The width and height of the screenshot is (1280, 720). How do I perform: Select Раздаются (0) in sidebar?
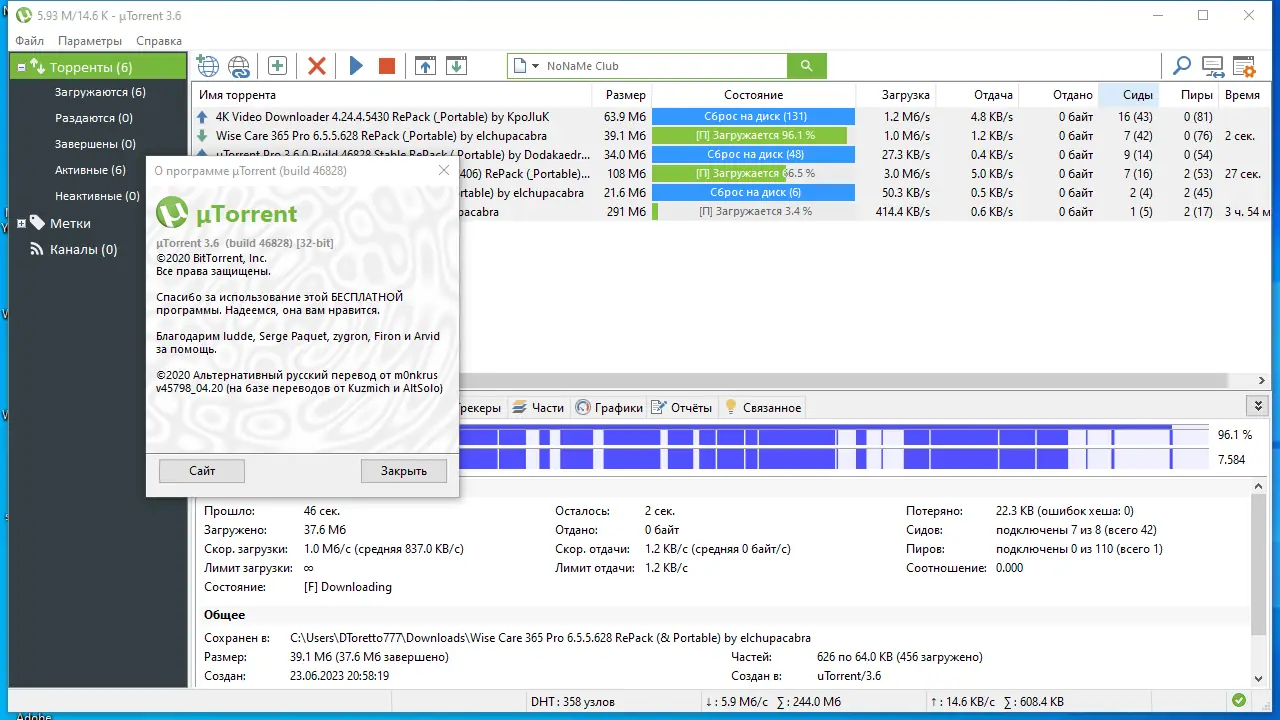pyautogui.click(x=94, y=118)
